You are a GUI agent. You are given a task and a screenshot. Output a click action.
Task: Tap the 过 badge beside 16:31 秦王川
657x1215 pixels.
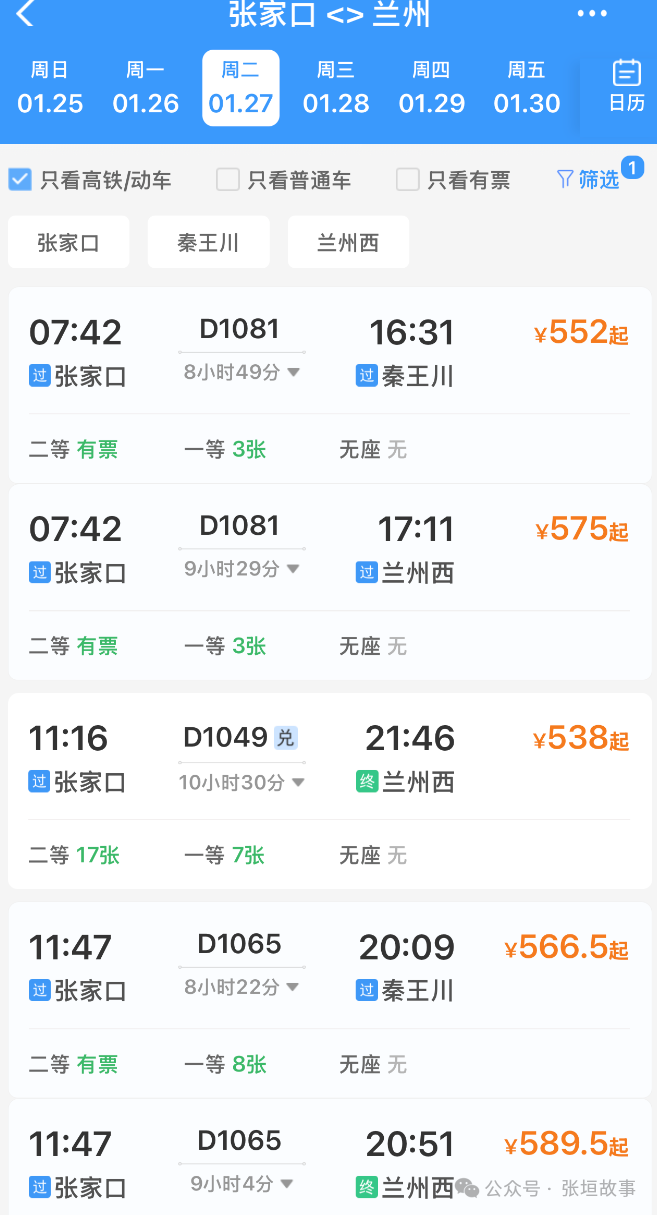pyautogui.click(x=367, y=376)
